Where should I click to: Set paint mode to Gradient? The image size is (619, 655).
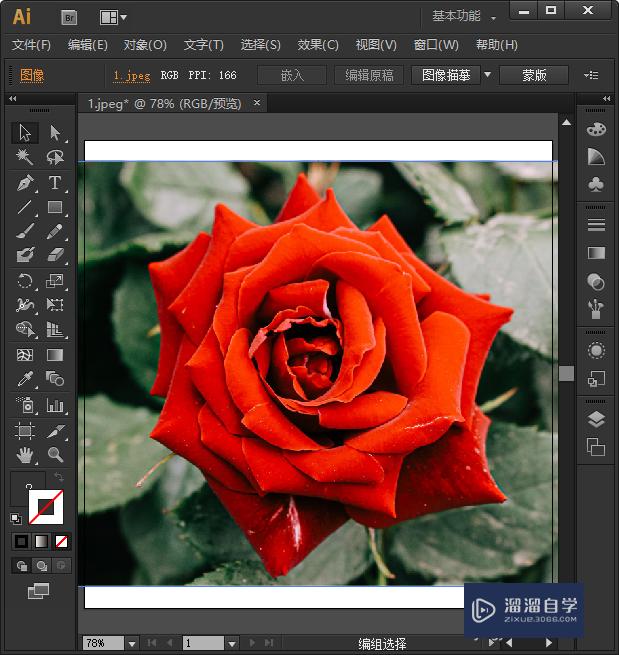coord(41,542)
